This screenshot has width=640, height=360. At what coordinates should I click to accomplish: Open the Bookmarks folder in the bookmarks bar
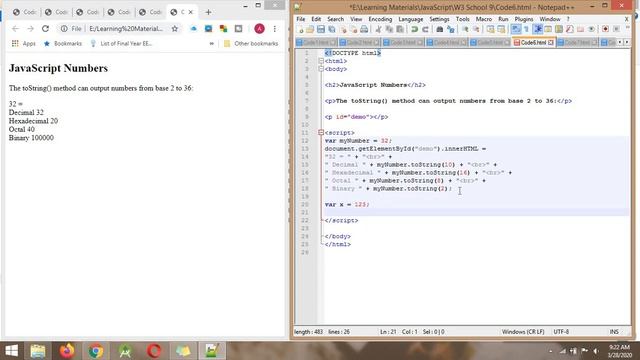point(63,43)
